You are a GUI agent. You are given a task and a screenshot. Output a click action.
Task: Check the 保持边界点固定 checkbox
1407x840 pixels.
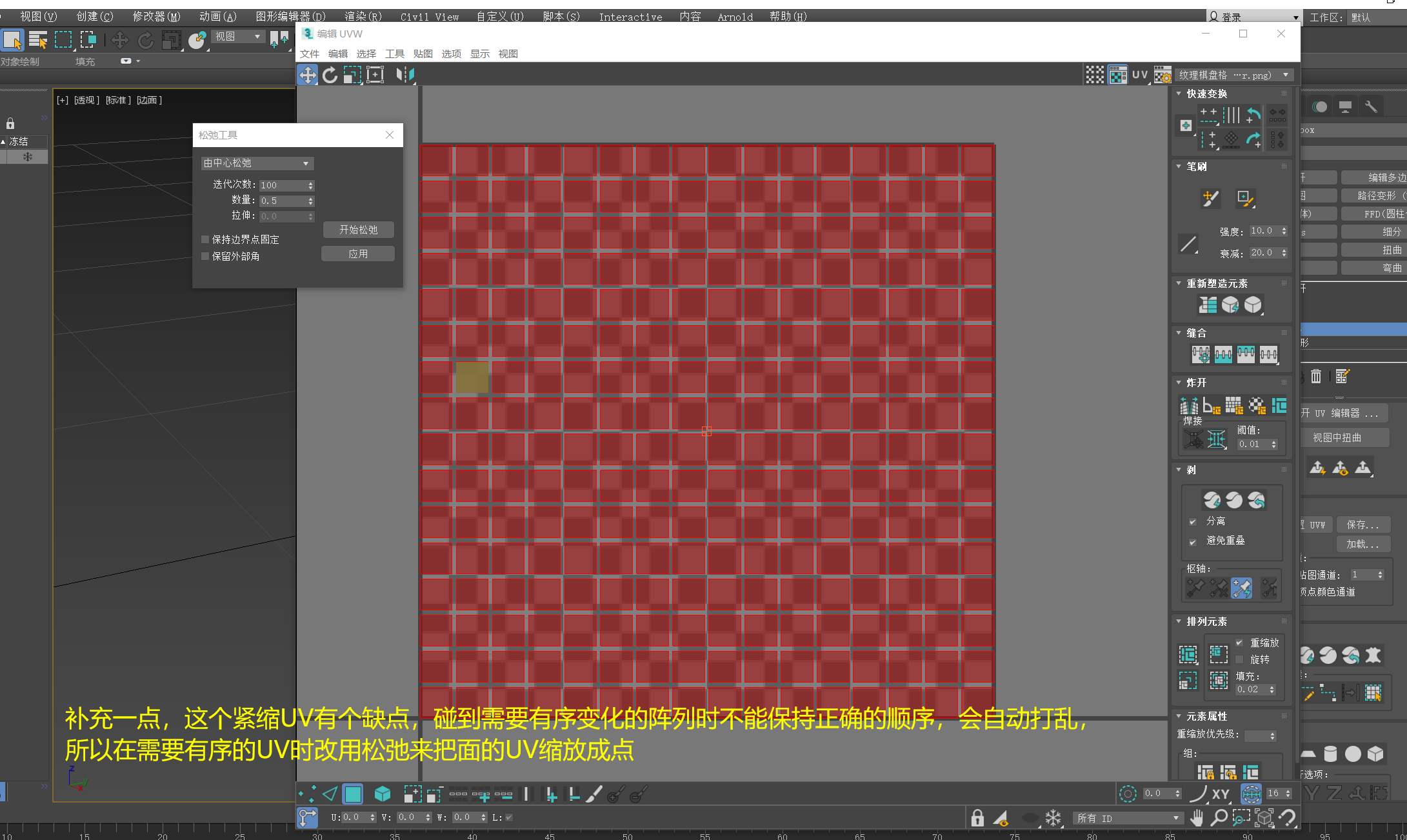click(x=205, y=239)
